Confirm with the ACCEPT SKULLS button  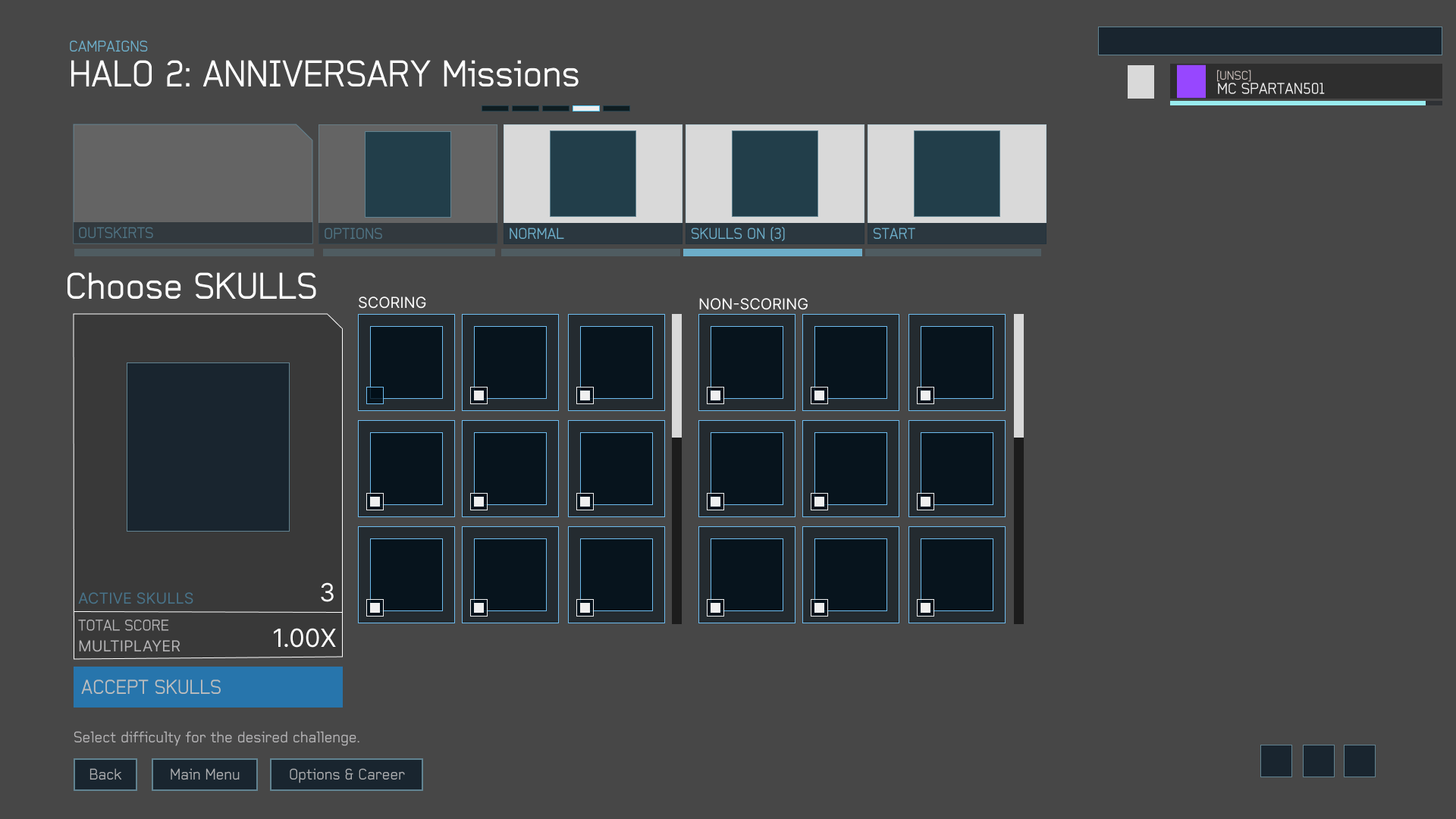208,687
